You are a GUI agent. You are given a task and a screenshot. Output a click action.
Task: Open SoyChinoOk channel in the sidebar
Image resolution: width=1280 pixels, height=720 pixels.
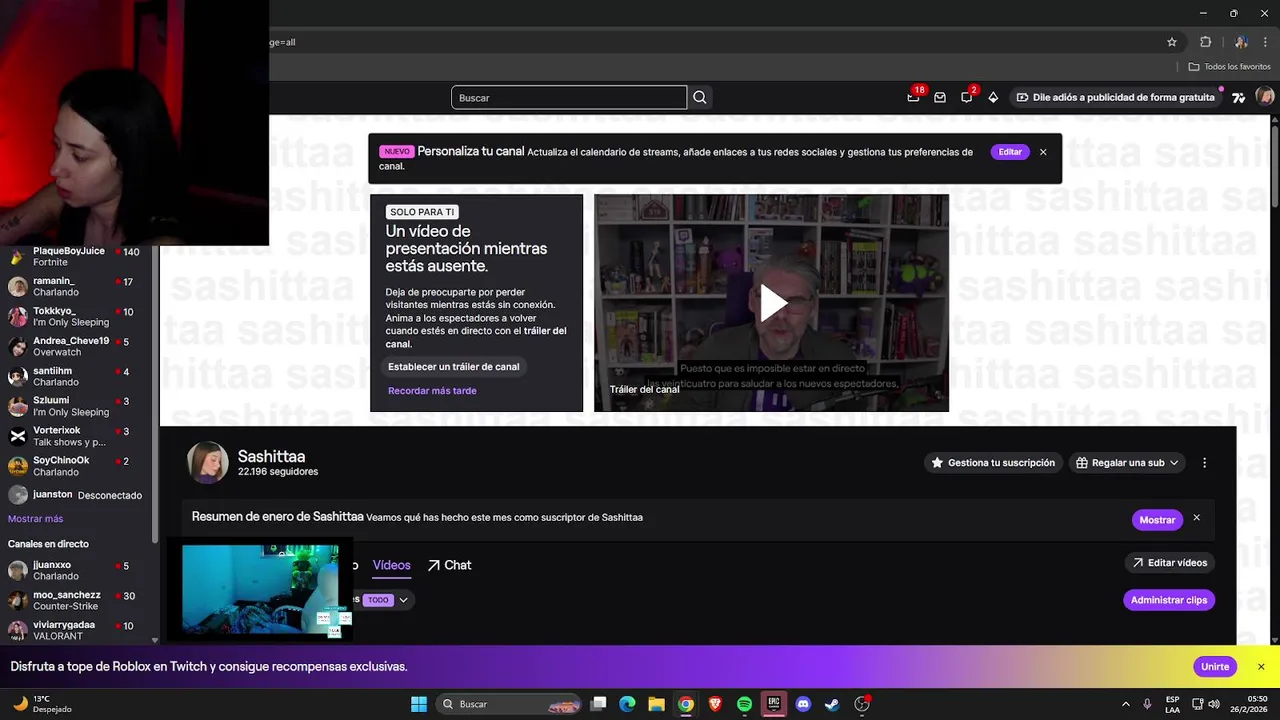pos(76,466)
